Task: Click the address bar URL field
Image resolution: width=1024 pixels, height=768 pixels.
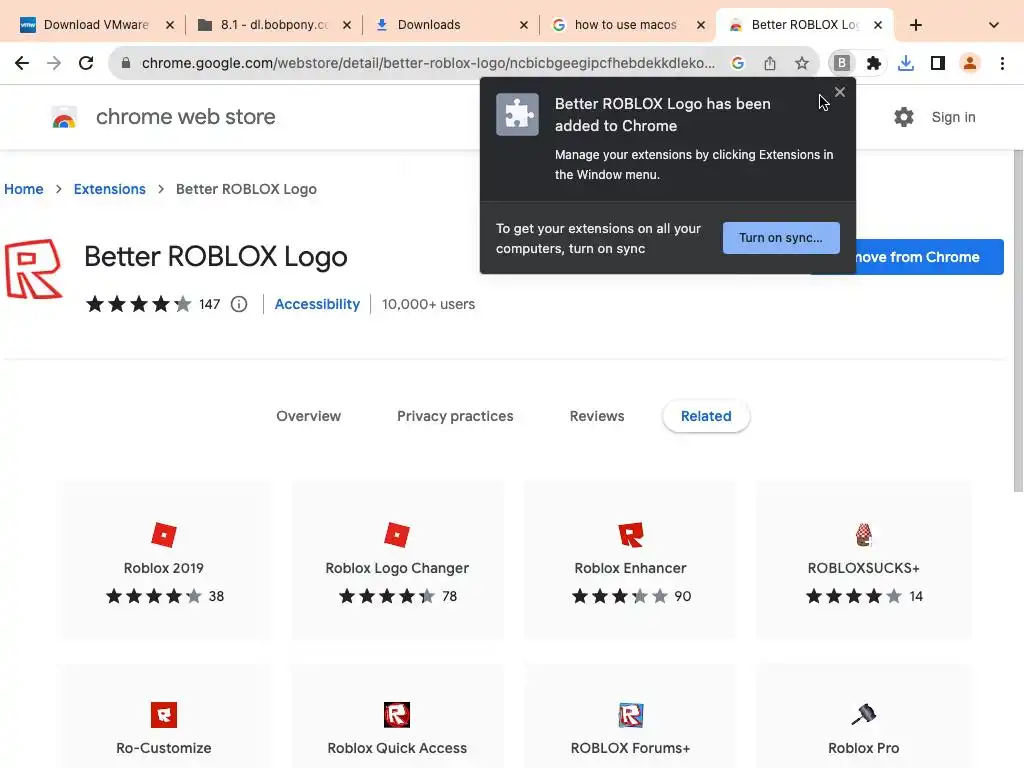Action: click(x=428, y=63)
